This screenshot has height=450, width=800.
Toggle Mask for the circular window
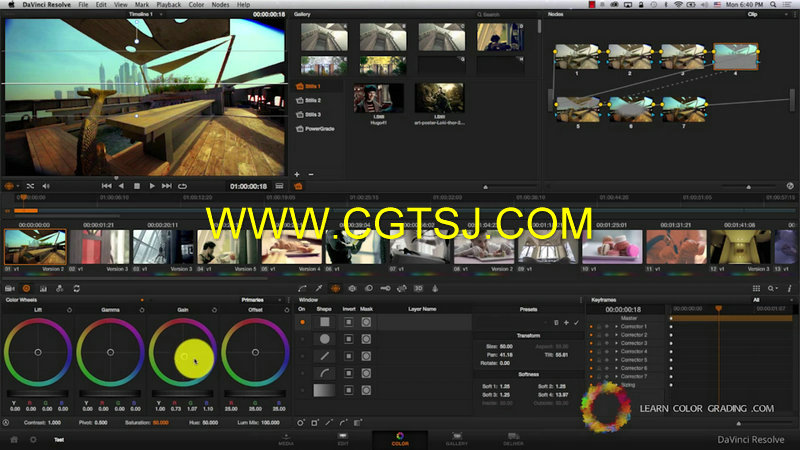coord(366,339)
